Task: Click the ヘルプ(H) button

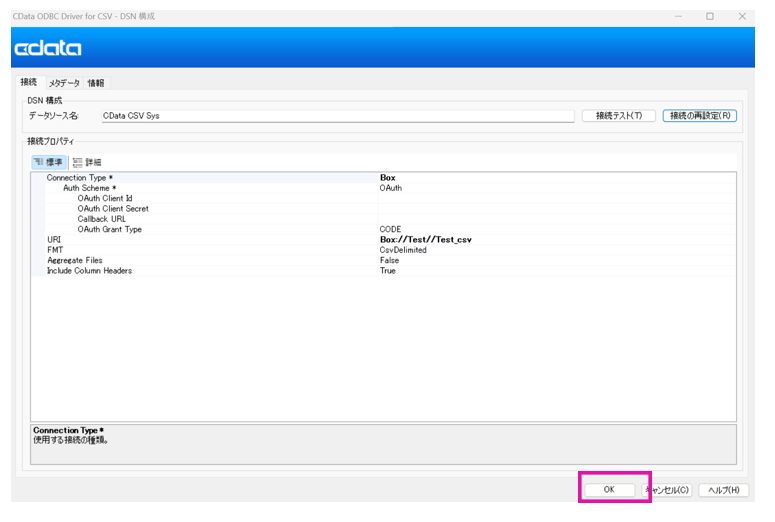Action: [724, 490]
